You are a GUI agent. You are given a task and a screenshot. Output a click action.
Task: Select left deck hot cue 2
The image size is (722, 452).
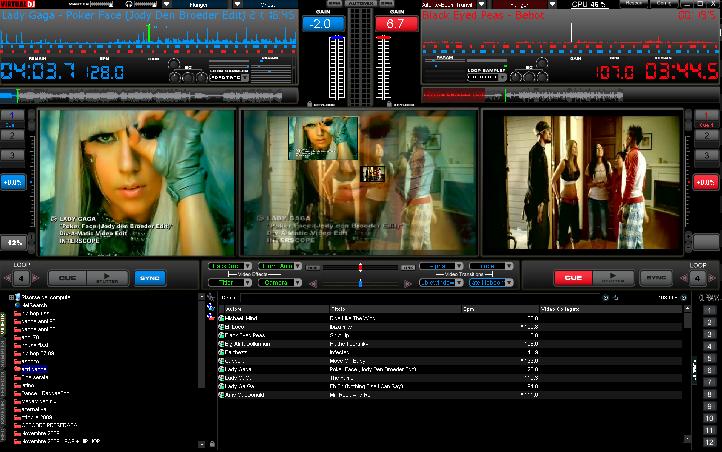click(12, 135)
